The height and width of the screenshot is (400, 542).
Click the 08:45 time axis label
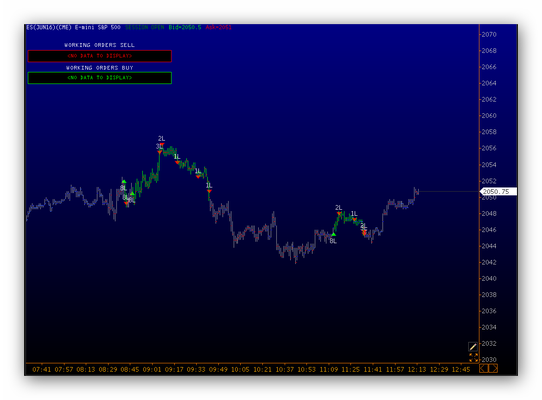(130, 370)
